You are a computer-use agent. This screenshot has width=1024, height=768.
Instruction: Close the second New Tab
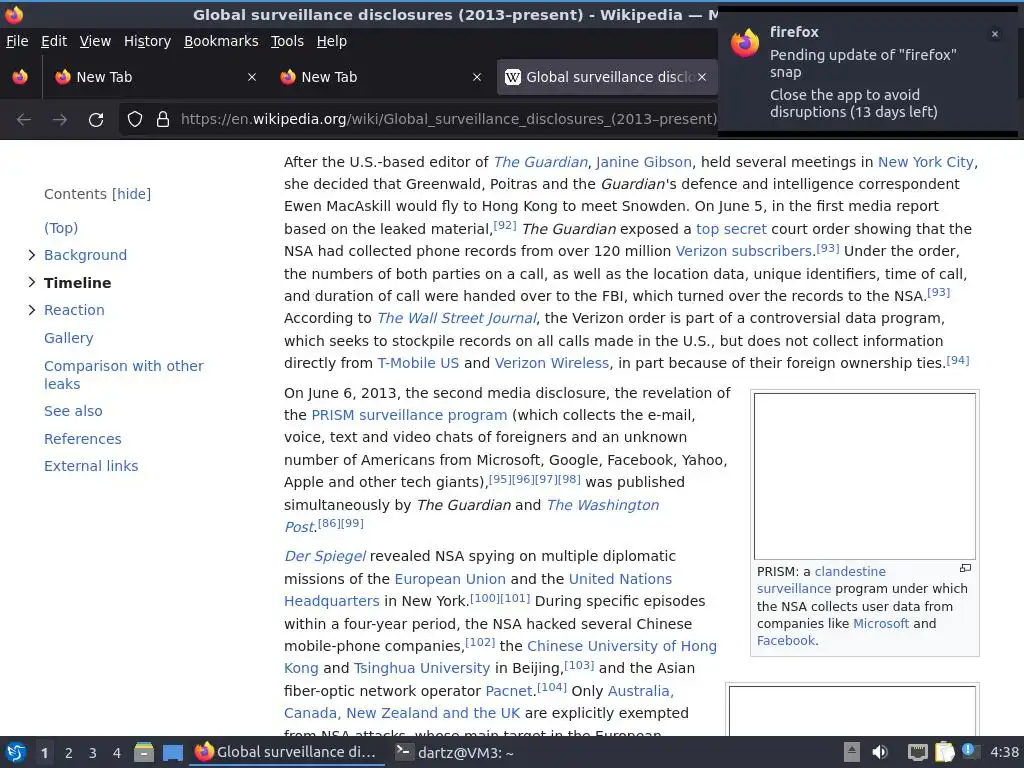point(477,77)
